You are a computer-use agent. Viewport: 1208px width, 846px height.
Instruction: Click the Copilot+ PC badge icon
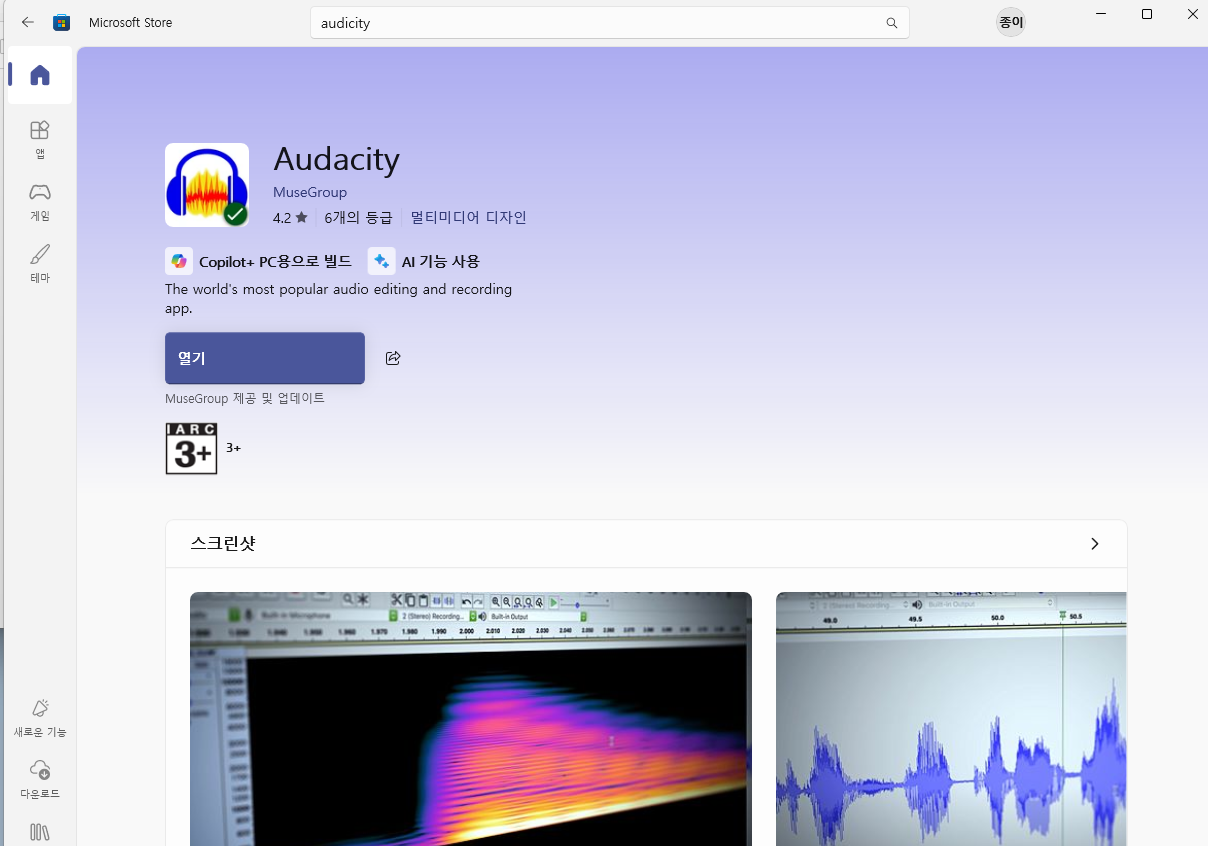click(179, 261)
